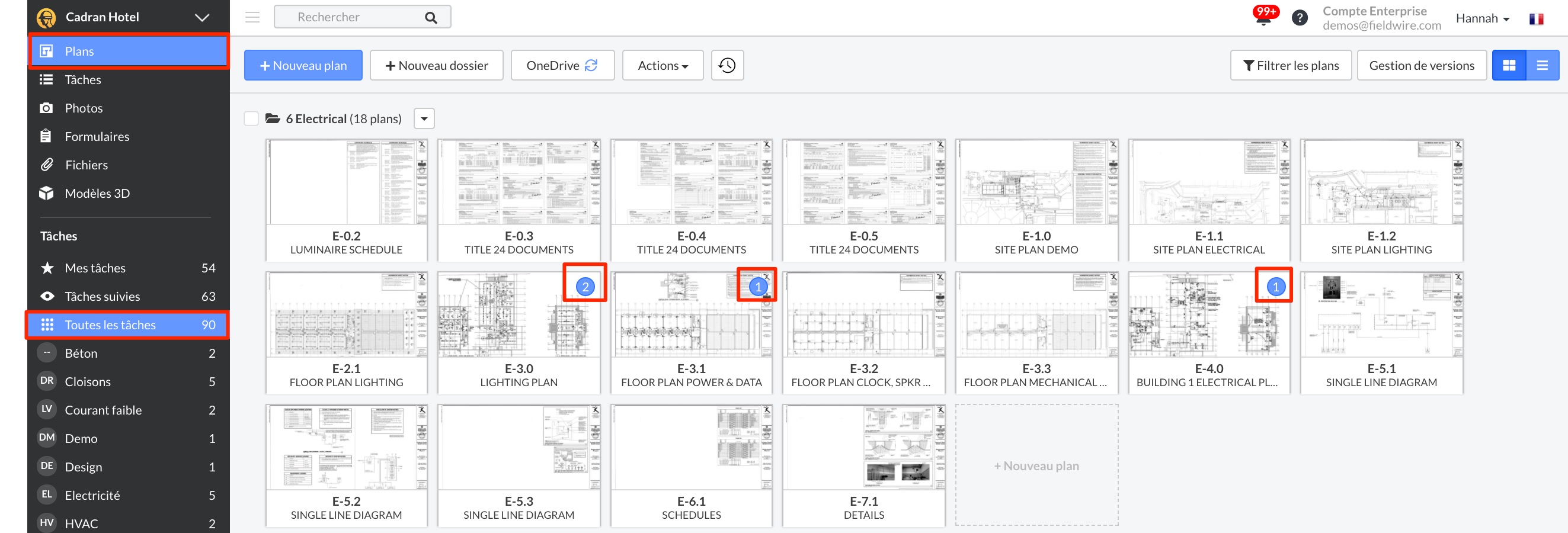Click the paperclip Fichiers icon
Image resolution: width=1568 pixels, height=533 pixels.
pyautogui.click(x=46, y=165)
